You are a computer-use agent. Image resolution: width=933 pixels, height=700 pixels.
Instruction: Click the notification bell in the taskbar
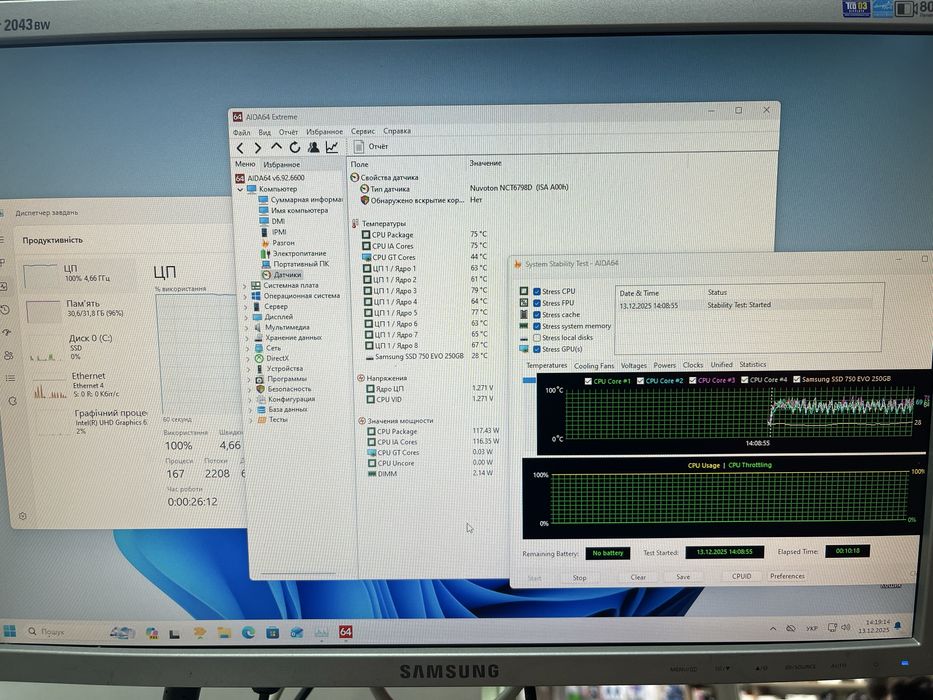click(897, 626)
